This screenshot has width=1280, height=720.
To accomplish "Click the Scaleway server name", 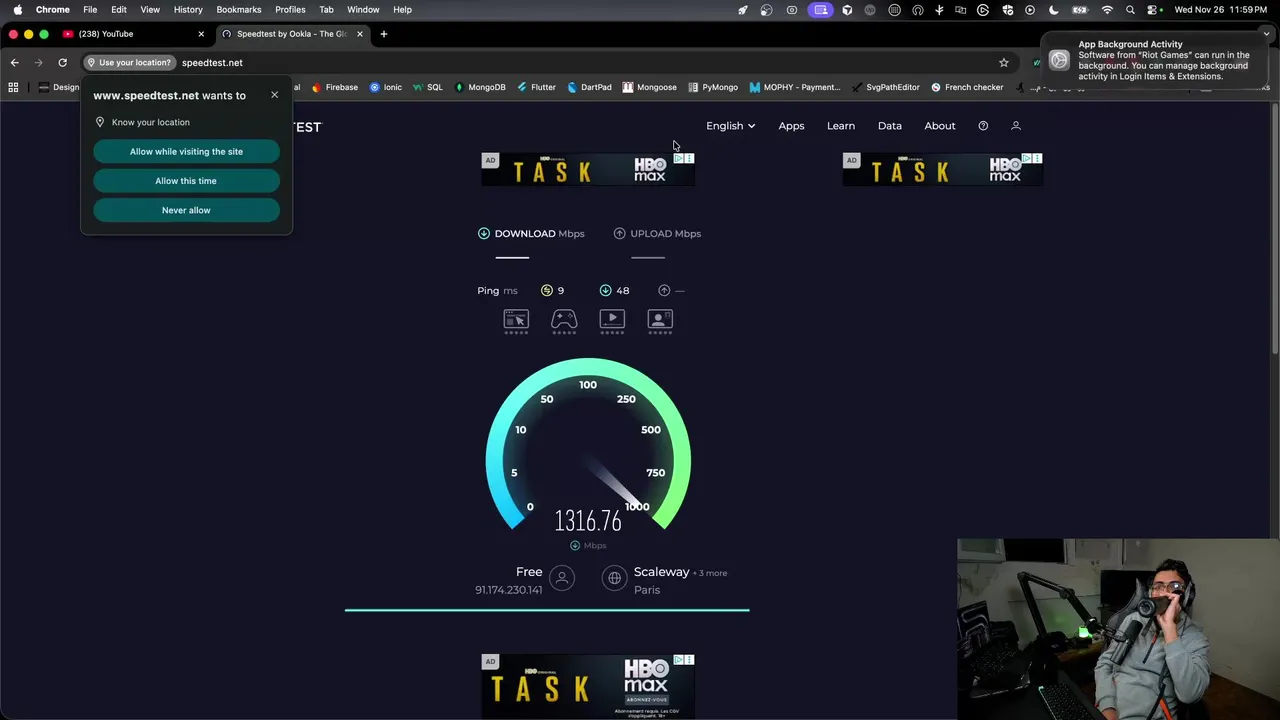I will [x=661, y=572].
